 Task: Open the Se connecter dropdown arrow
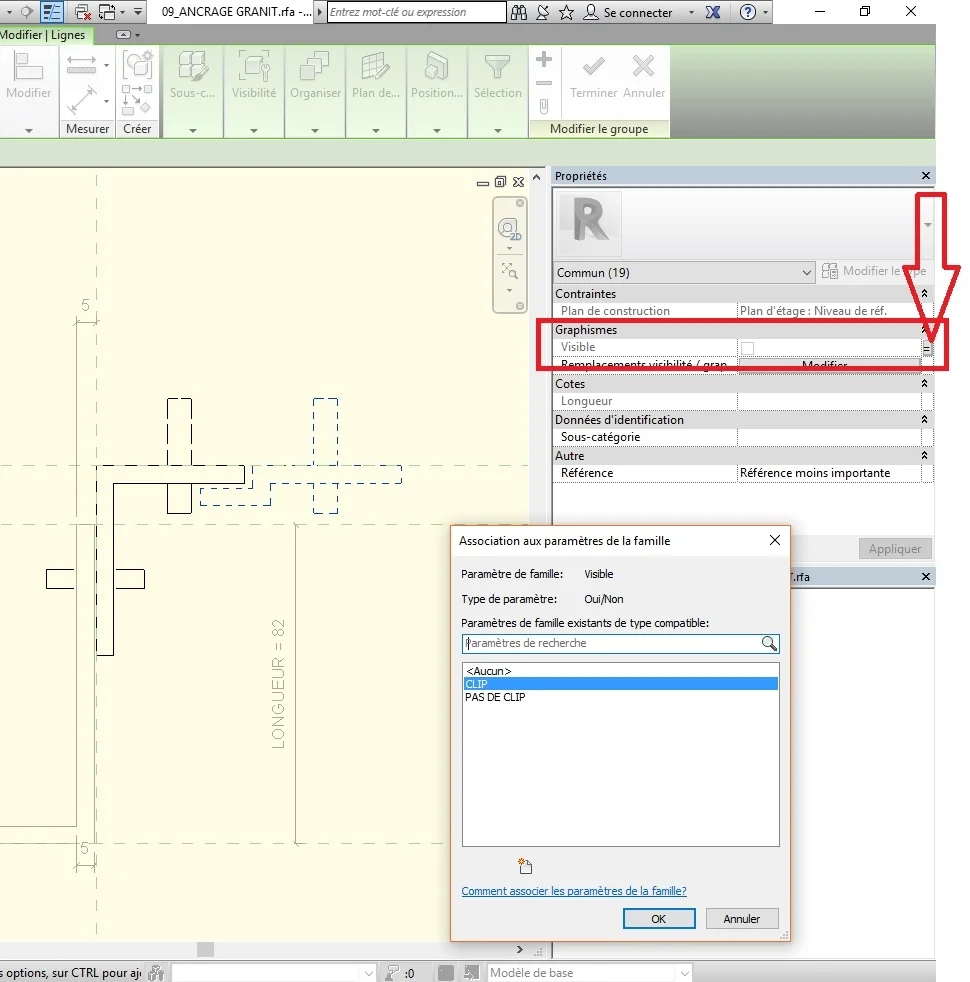[691, 12]
